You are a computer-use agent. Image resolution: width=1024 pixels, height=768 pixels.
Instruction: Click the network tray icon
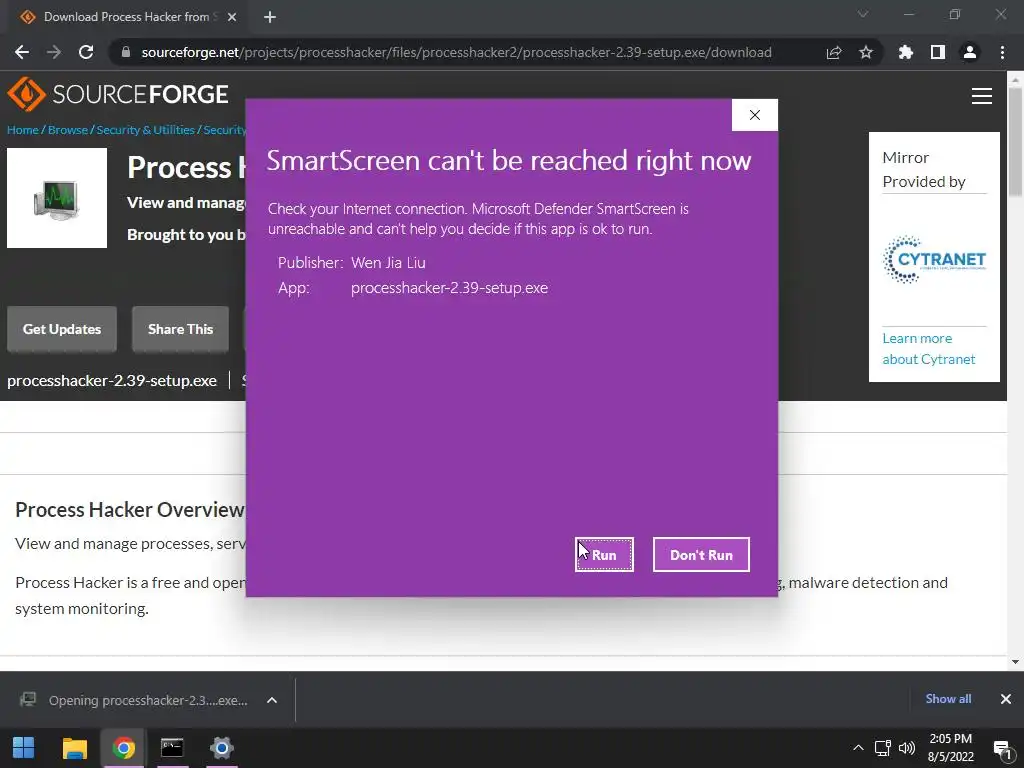(x=883, y=748)
